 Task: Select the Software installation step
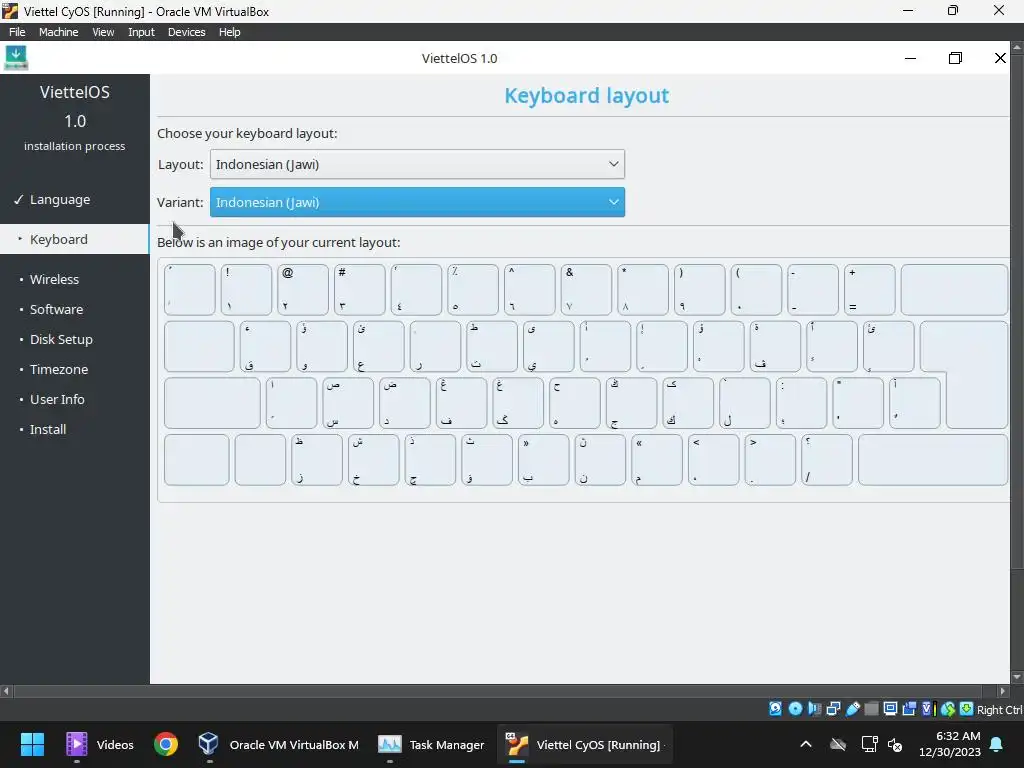click(x=74, y=309)
